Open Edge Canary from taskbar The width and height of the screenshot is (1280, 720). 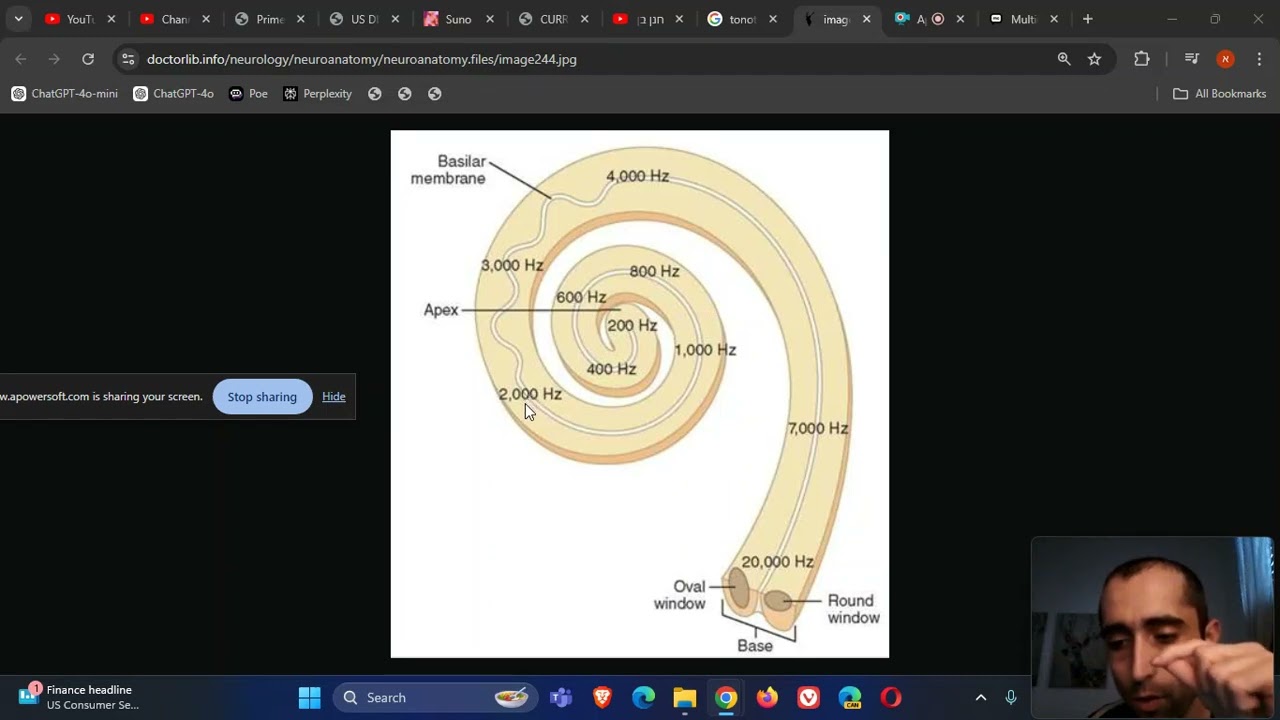click(850, 697)
